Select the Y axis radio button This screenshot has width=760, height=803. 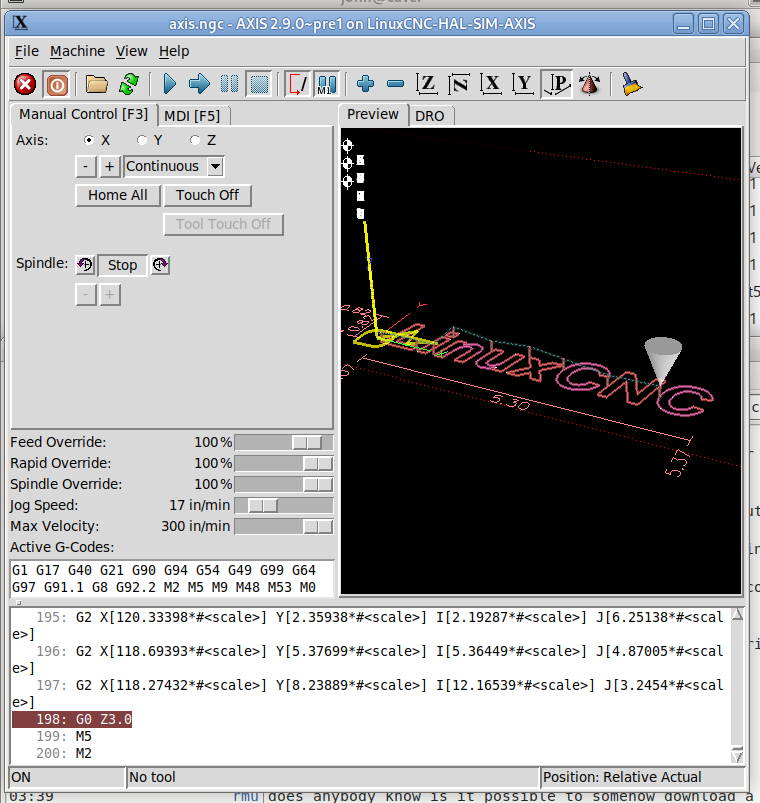pos(143,140)
